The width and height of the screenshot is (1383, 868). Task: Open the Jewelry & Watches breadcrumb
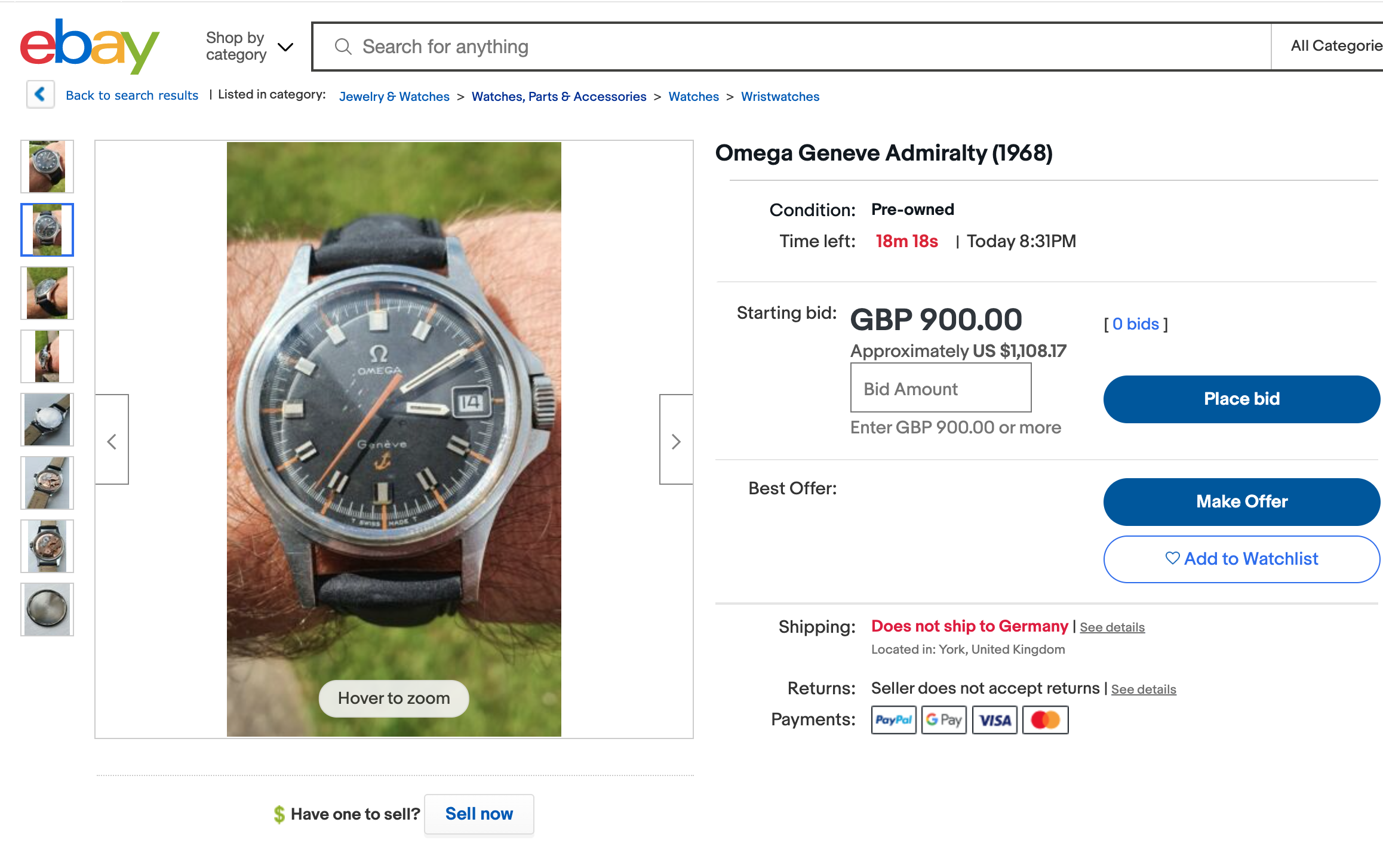pos(394,97)
